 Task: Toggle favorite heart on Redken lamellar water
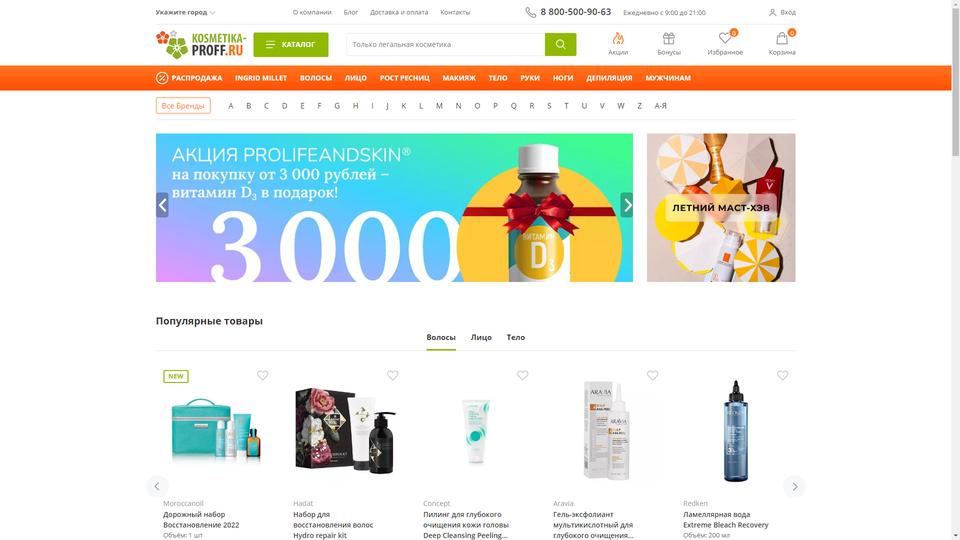(x=782, y=375)
